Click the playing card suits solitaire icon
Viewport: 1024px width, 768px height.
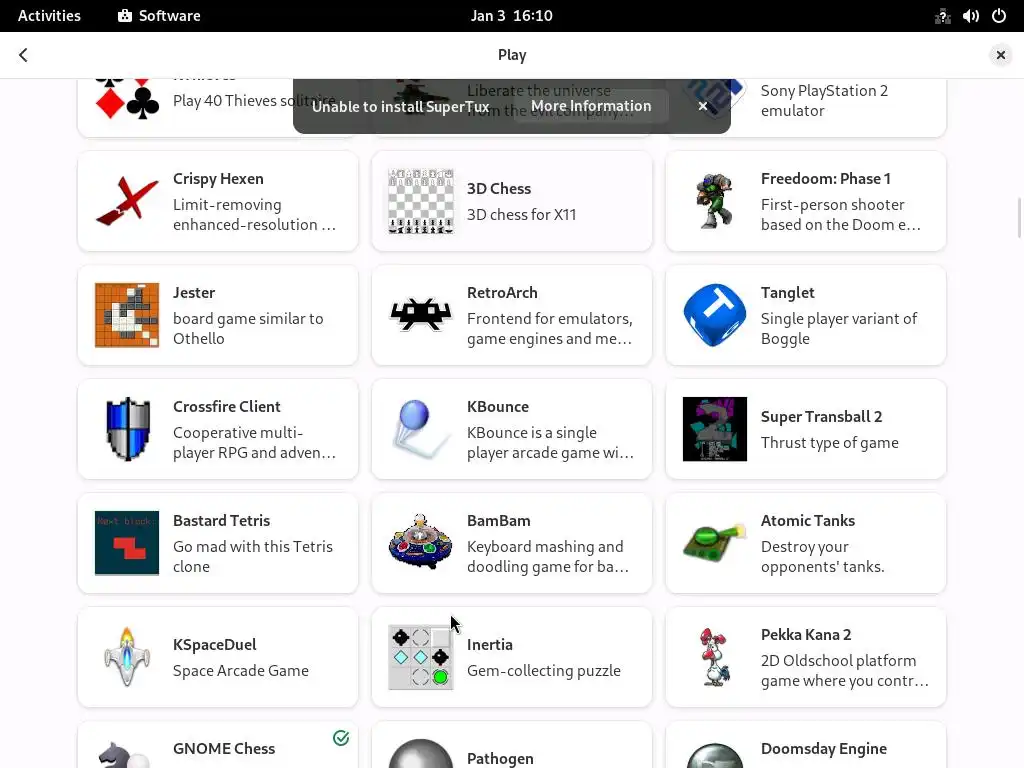pyautogui.click(x=127, y=99)
